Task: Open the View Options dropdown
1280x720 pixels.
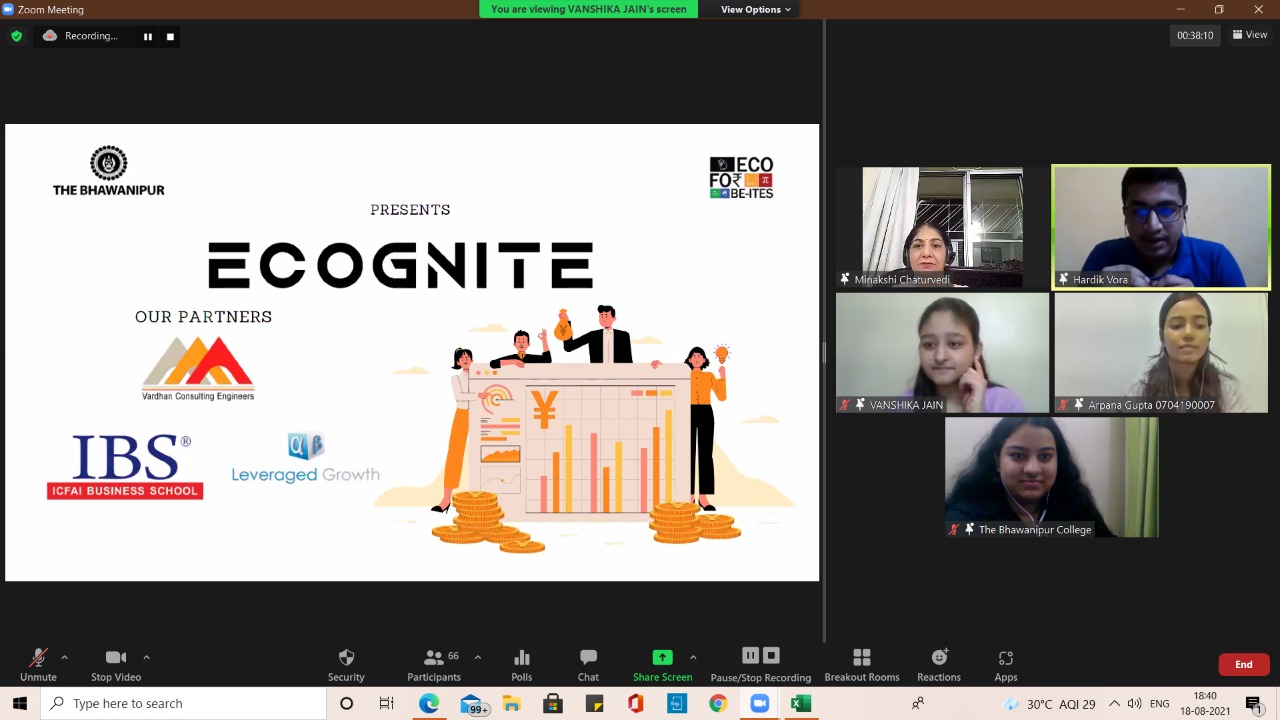Action: [755, 9]
